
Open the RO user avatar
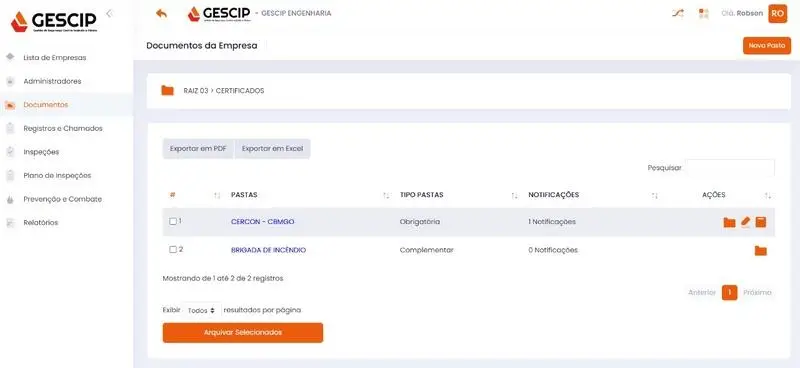coord(778,14)
